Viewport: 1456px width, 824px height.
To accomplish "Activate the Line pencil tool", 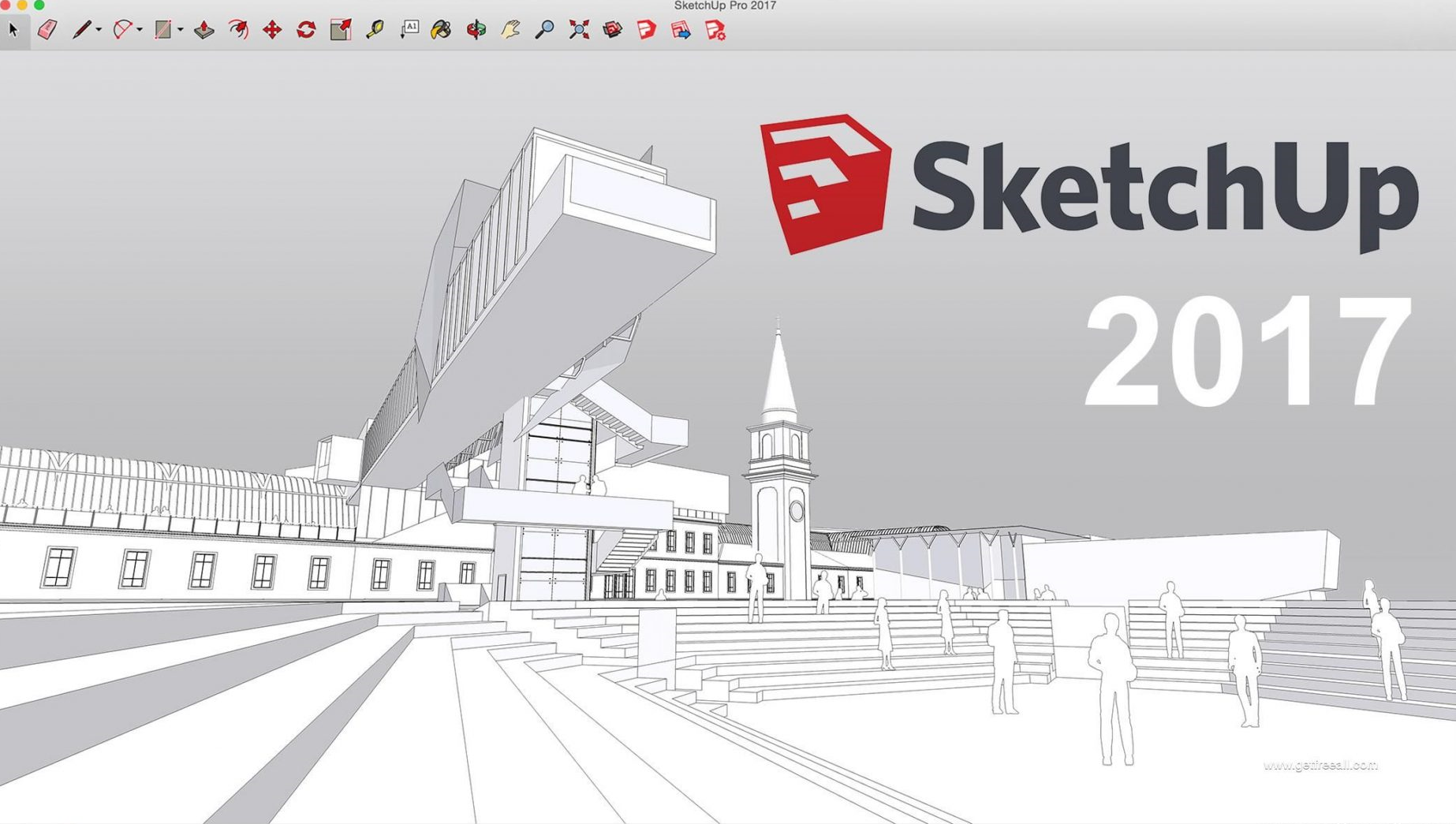I will pos(81,30).
